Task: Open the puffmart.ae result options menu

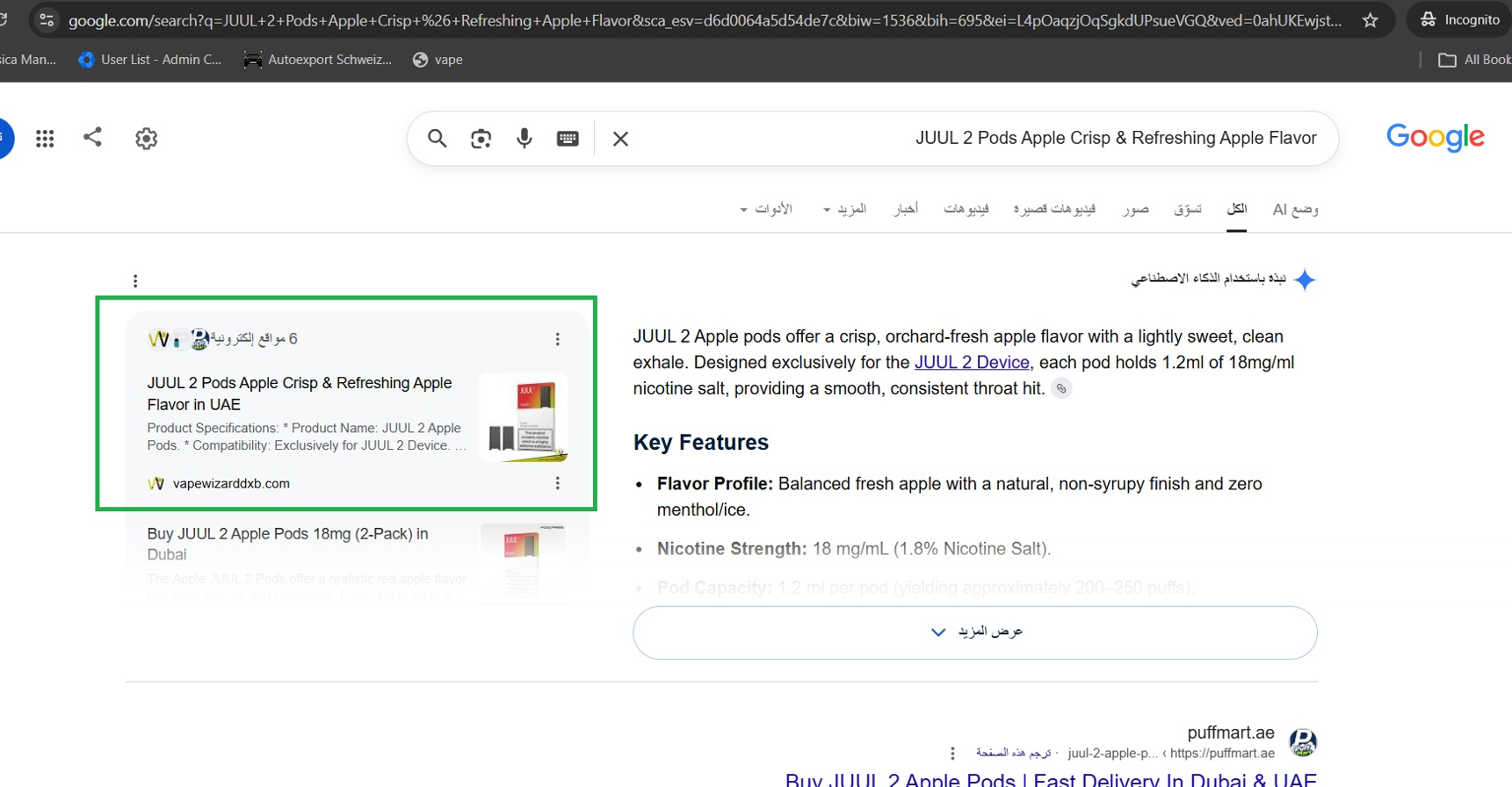Action: click(x=952, y=754)
